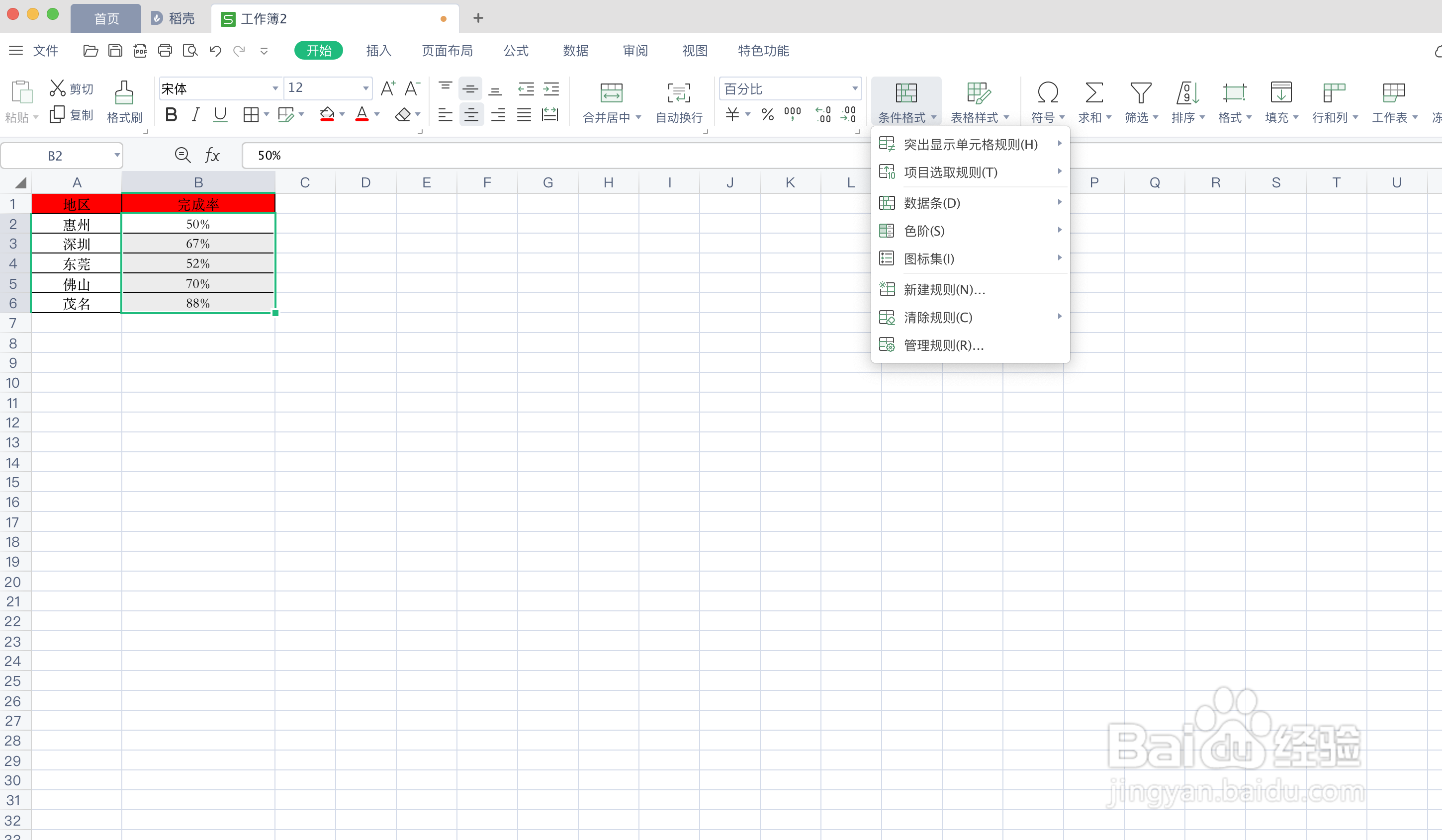Expand the quick access toolbar customize arrow
Image resolution: width=1442 pixels, height=840 pixels.
264,51
